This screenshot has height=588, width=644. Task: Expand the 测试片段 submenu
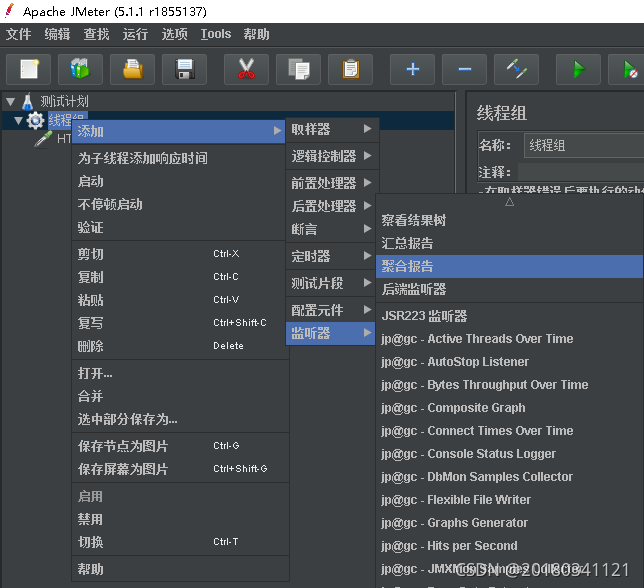332,283
